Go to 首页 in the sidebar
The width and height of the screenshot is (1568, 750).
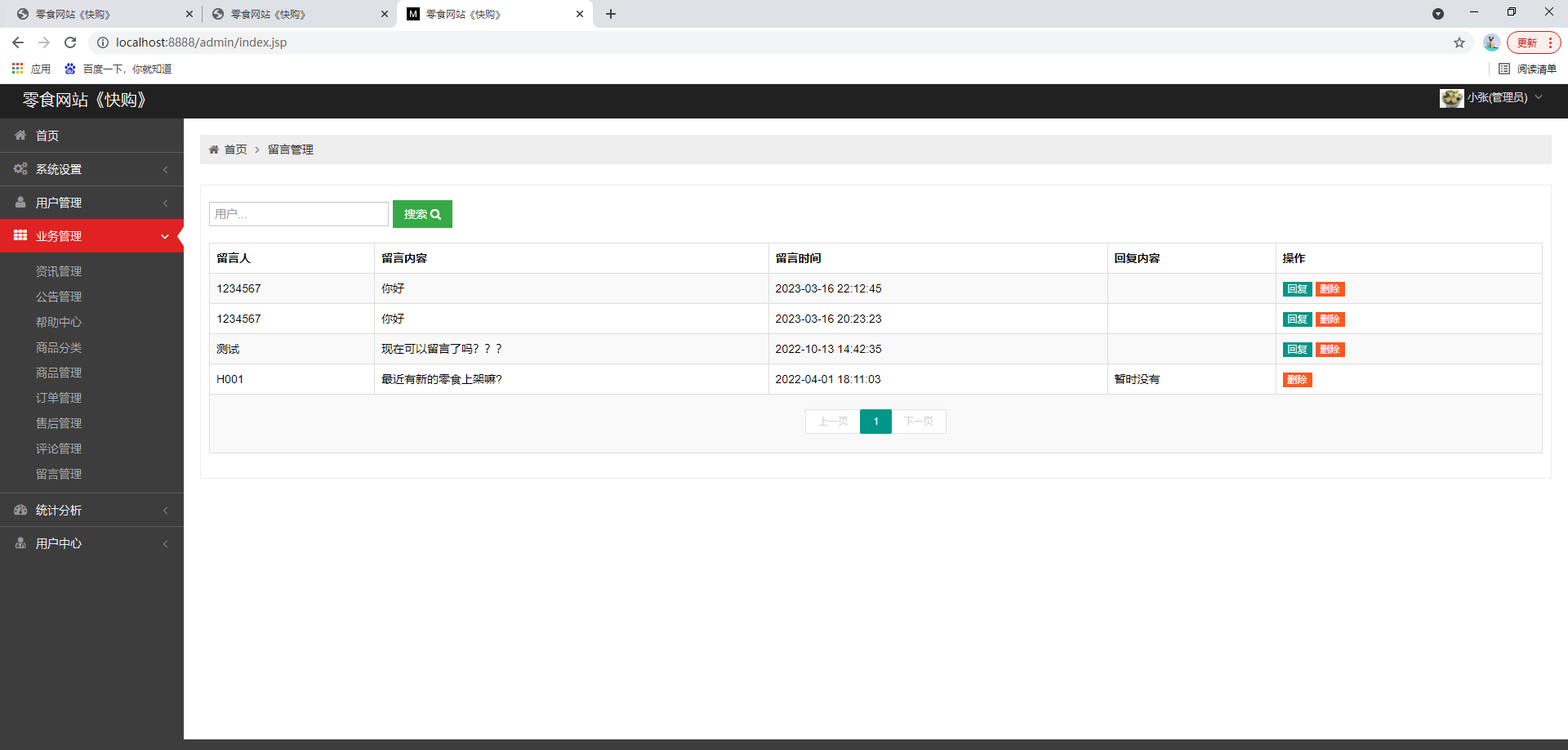click(91, 136)
